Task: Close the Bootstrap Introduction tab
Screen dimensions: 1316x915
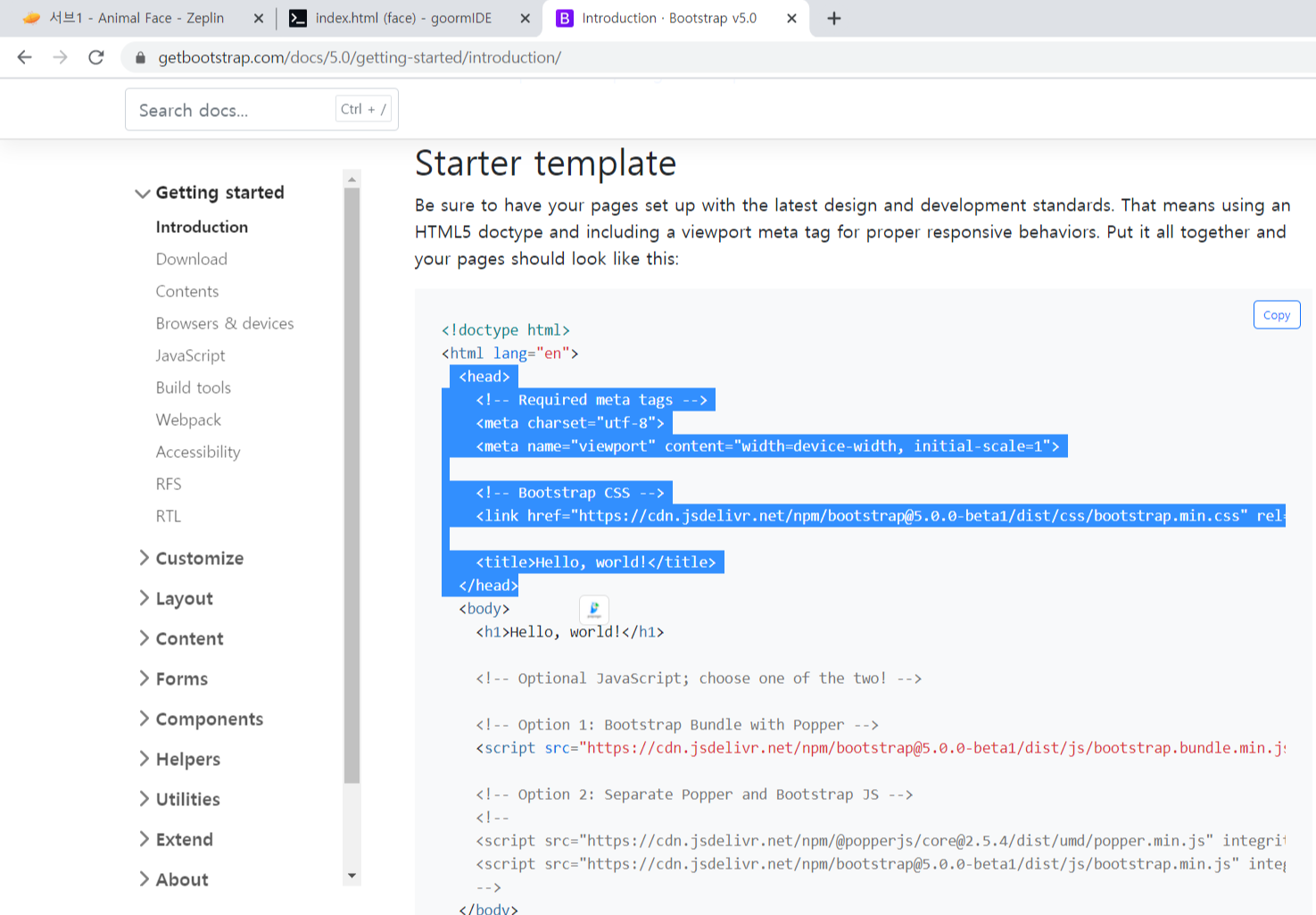Action: point(791,18)
